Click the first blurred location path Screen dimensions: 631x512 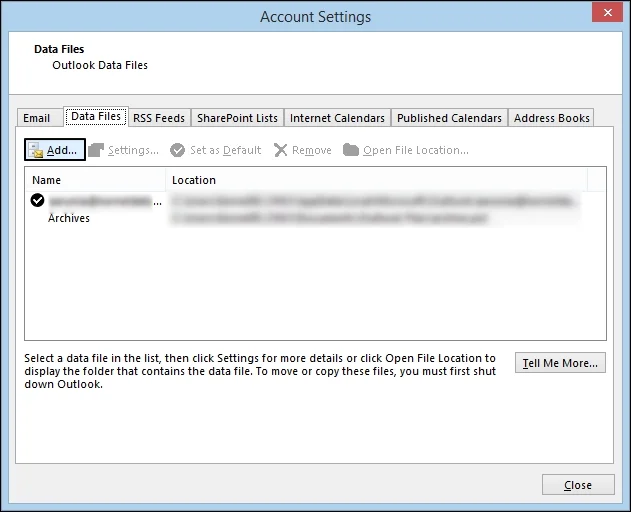pos(374,200)
